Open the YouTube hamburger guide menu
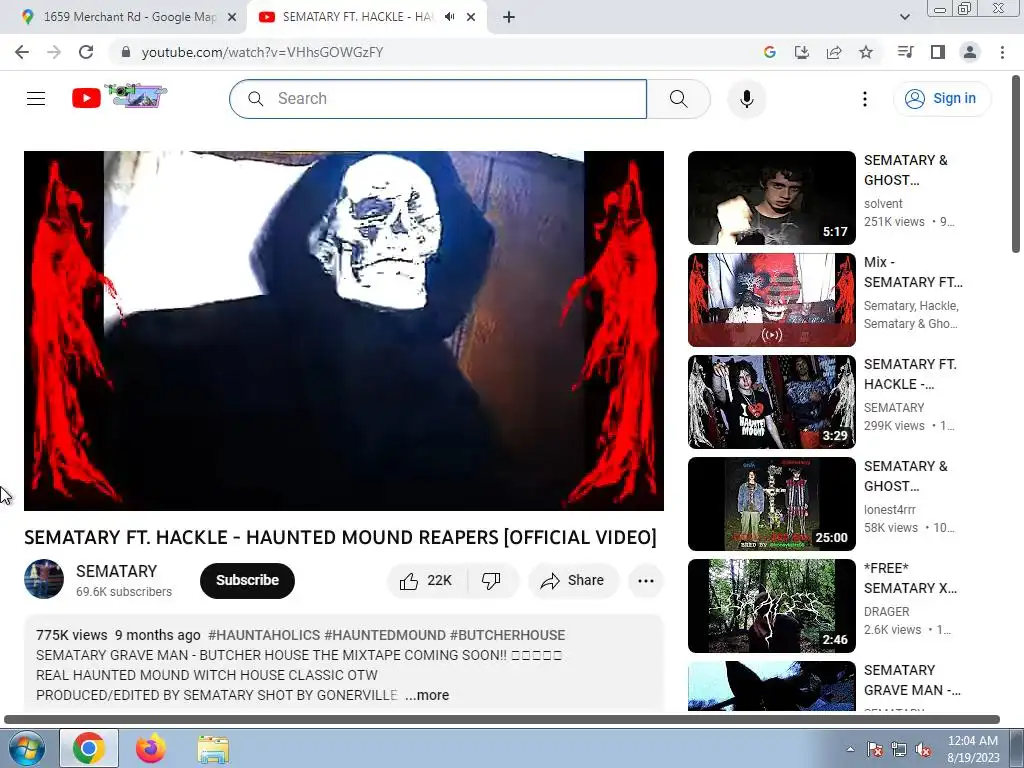 point(36,99)
